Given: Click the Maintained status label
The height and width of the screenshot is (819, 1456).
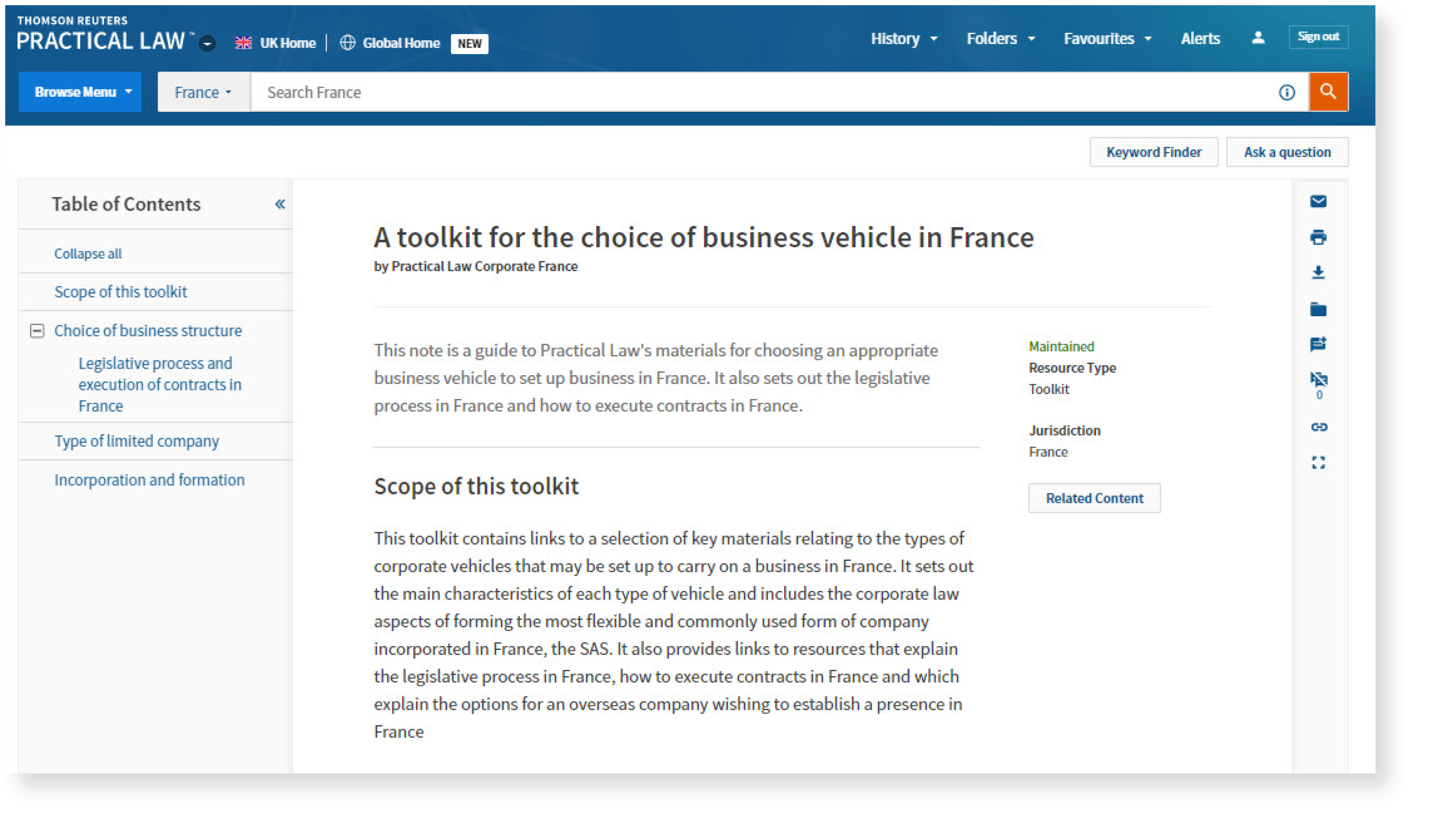Looking at the screenshot, I should pos(1061,346).
